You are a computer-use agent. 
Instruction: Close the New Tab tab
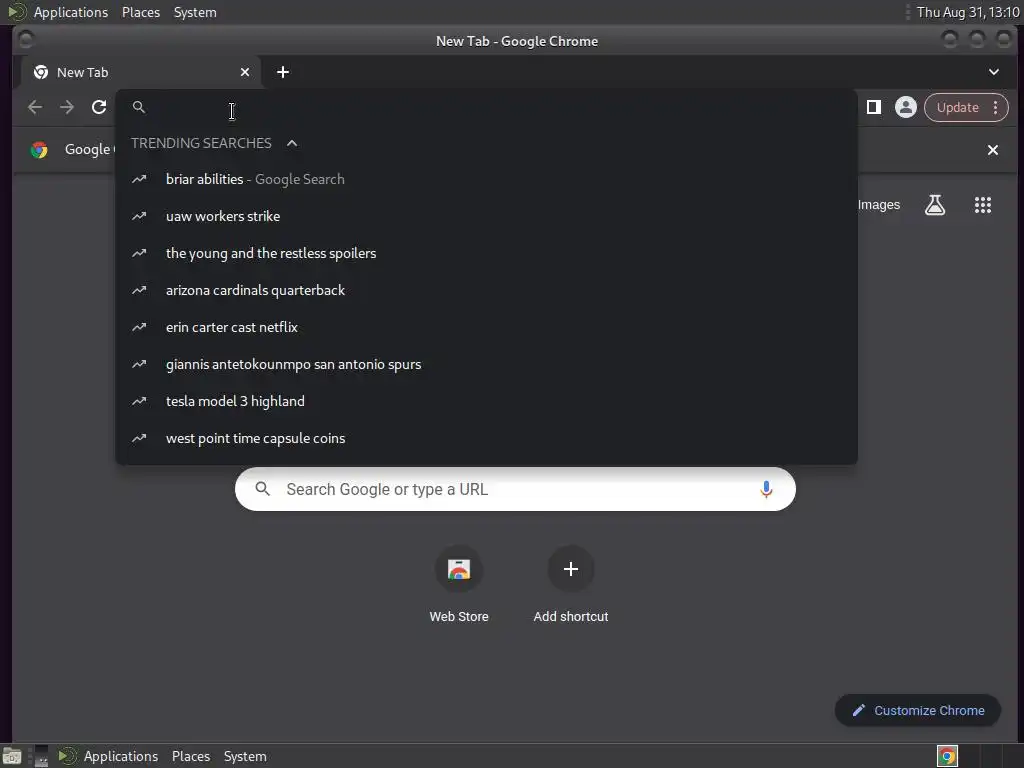245,72
